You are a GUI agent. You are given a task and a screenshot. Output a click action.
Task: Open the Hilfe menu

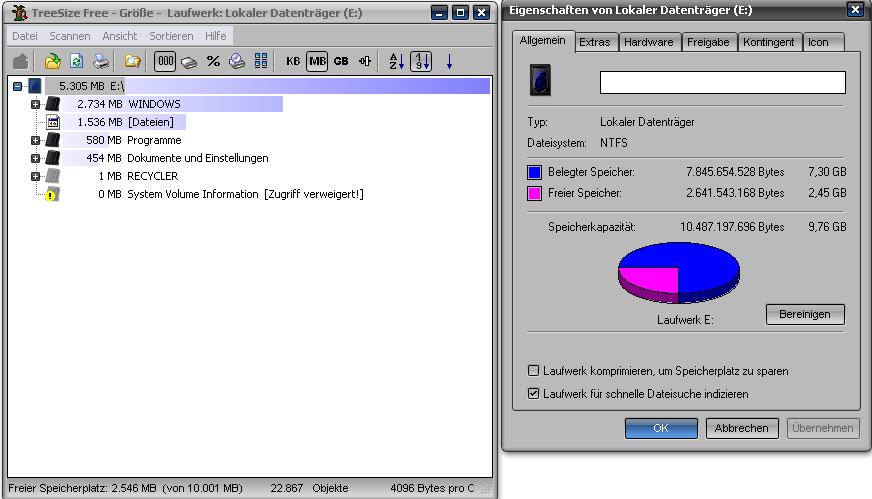click(x=216, y=36)
